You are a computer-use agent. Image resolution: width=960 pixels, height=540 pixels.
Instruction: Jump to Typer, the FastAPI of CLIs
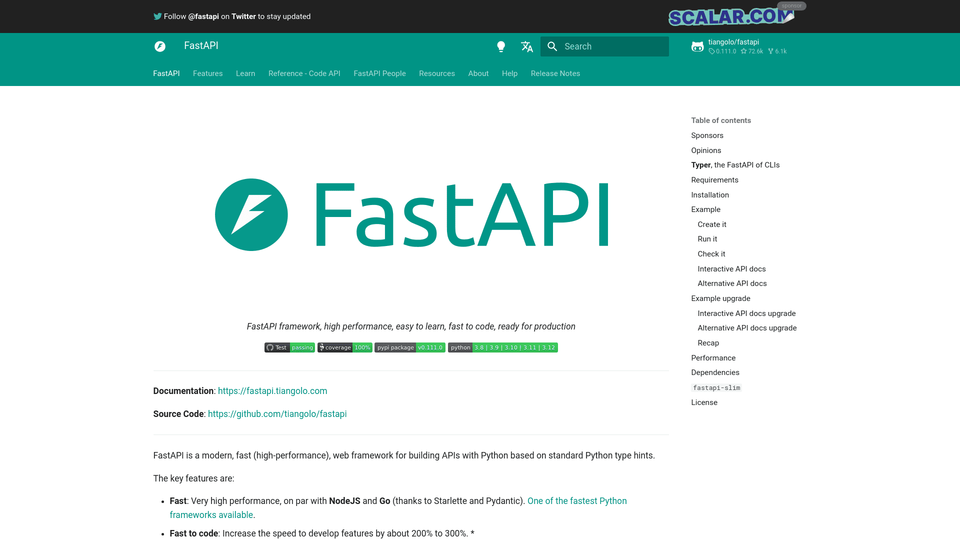coord(735,165)
